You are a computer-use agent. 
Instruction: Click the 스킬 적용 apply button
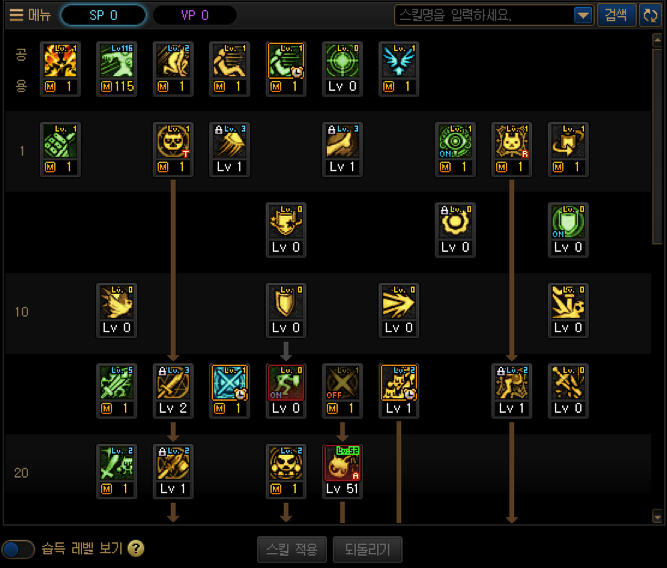pyautogui.click(x=292, y=549)
